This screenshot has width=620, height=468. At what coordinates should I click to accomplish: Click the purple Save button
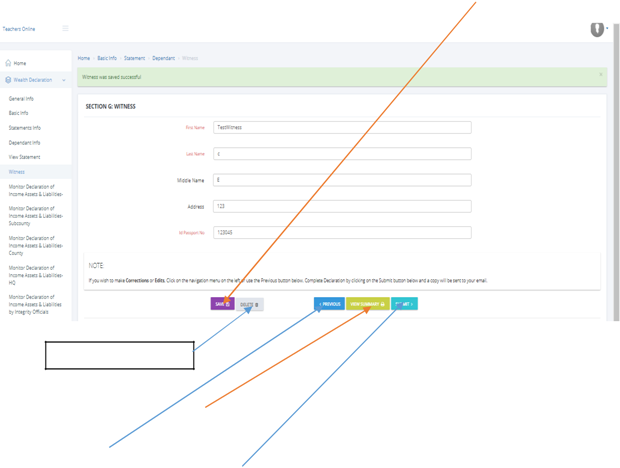(x=222, y=304)
